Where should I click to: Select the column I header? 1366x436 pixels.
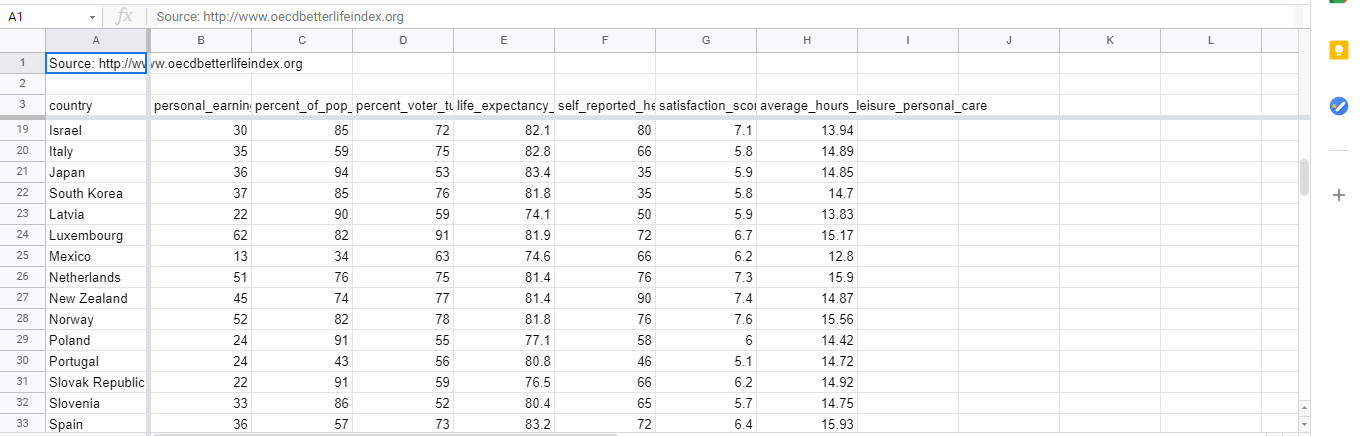[x=908, y=40]
